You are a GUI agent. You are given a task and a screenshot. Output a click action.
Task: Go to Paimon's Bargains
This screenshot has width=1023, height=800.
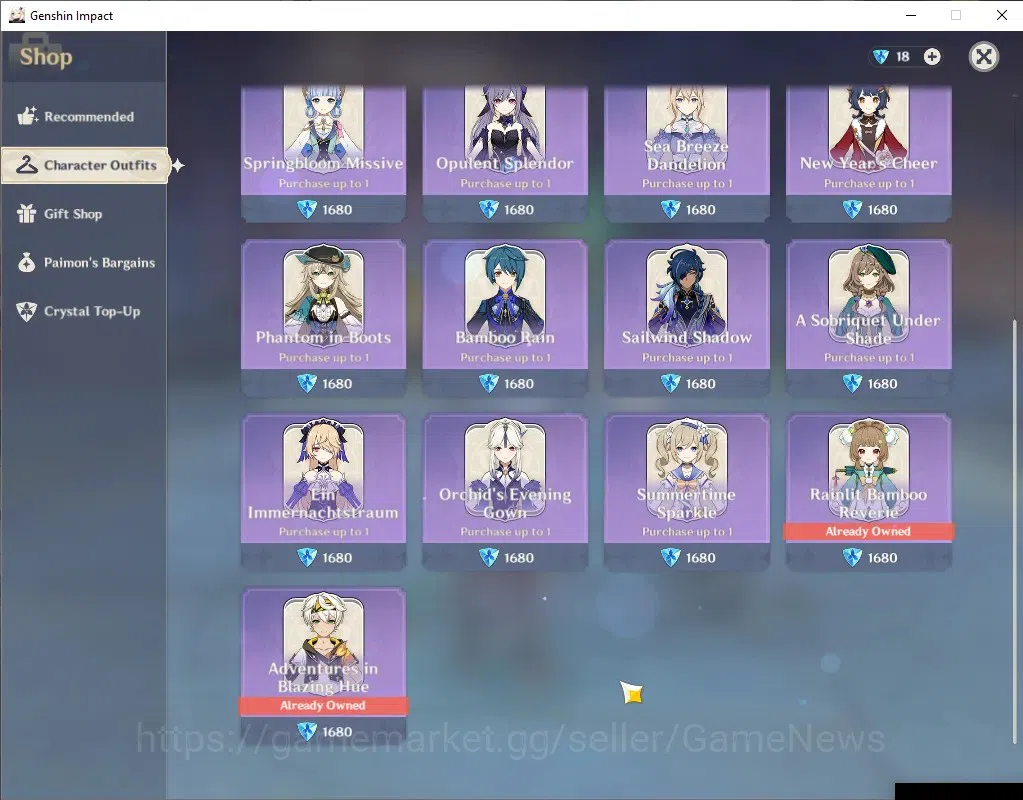point(84,263)
